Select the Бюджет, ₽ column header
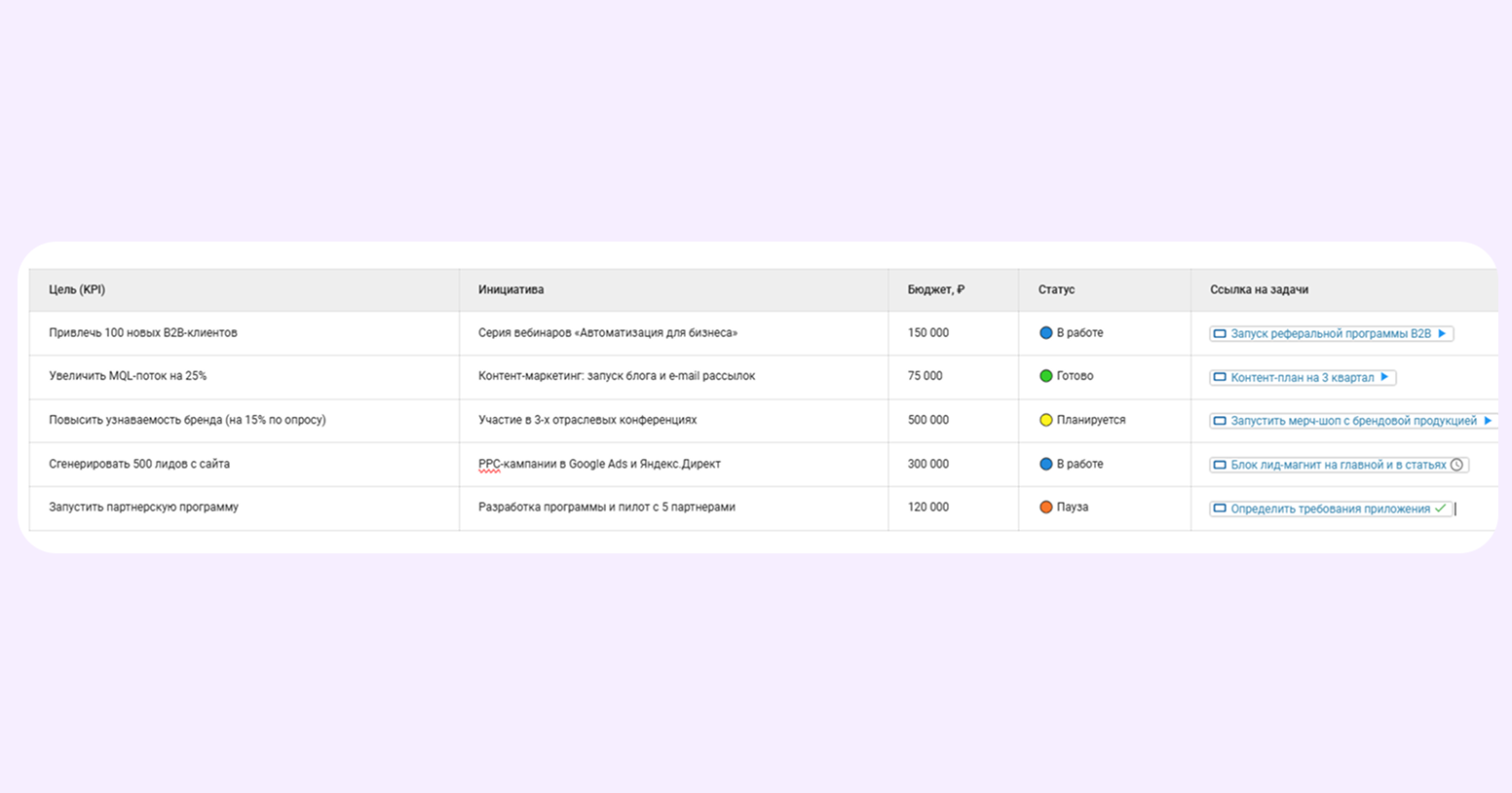Image resolution: width=1512 pixels, height=793 pixels. [x=932, y=289]
